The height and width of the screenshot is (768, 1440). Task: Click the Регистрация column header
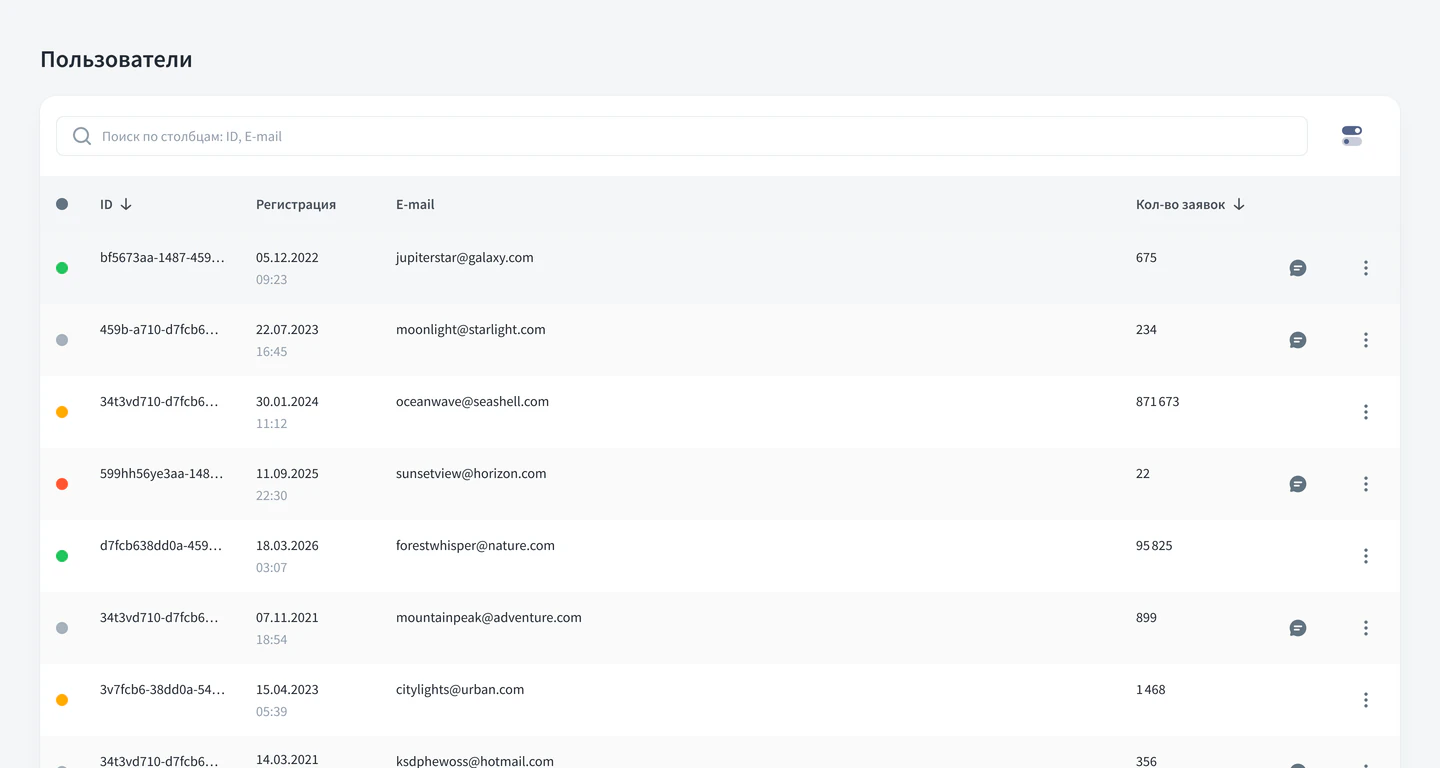296,204
